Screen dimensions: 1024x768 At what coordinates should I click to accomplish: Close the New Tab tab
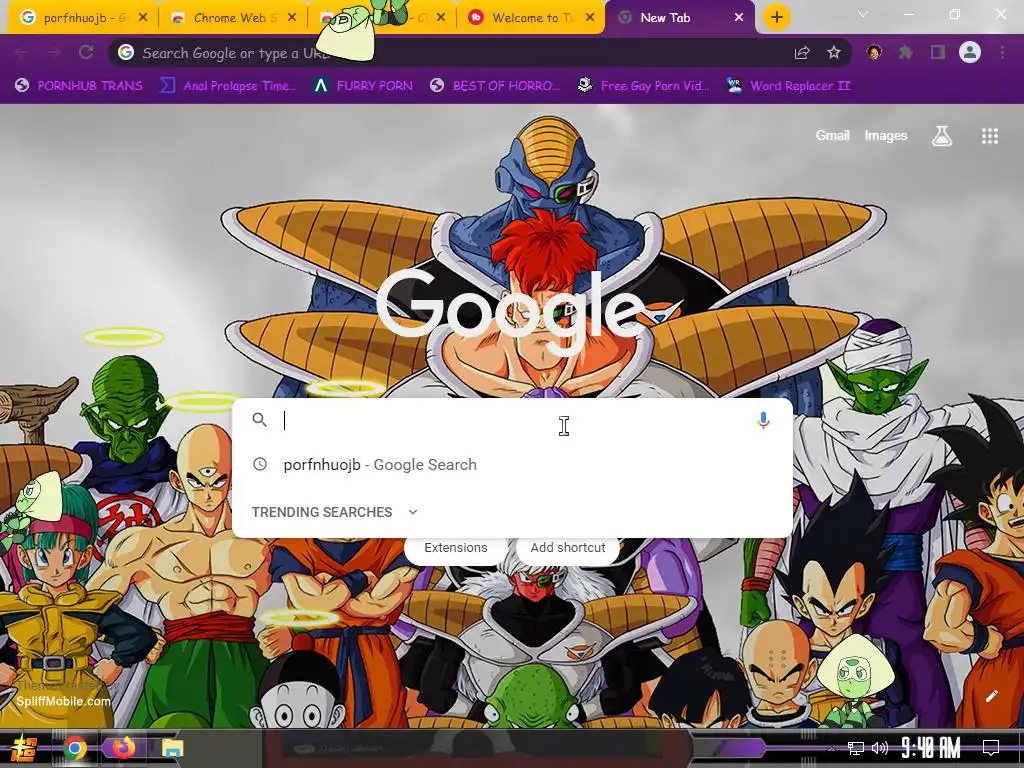coord(739,18)
